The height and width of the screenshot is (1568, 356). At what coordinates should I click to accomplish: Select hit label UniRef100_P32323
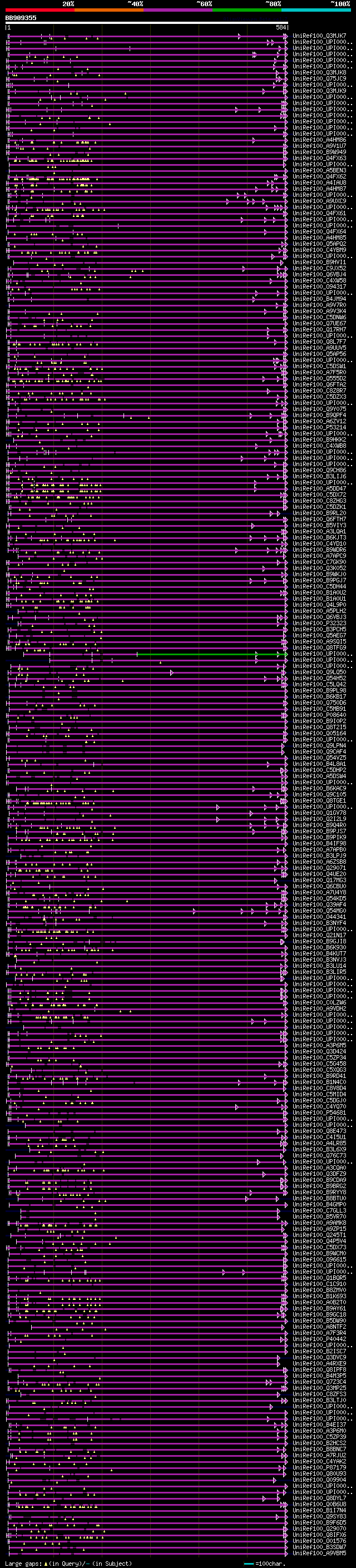click(x=319, y=624)
